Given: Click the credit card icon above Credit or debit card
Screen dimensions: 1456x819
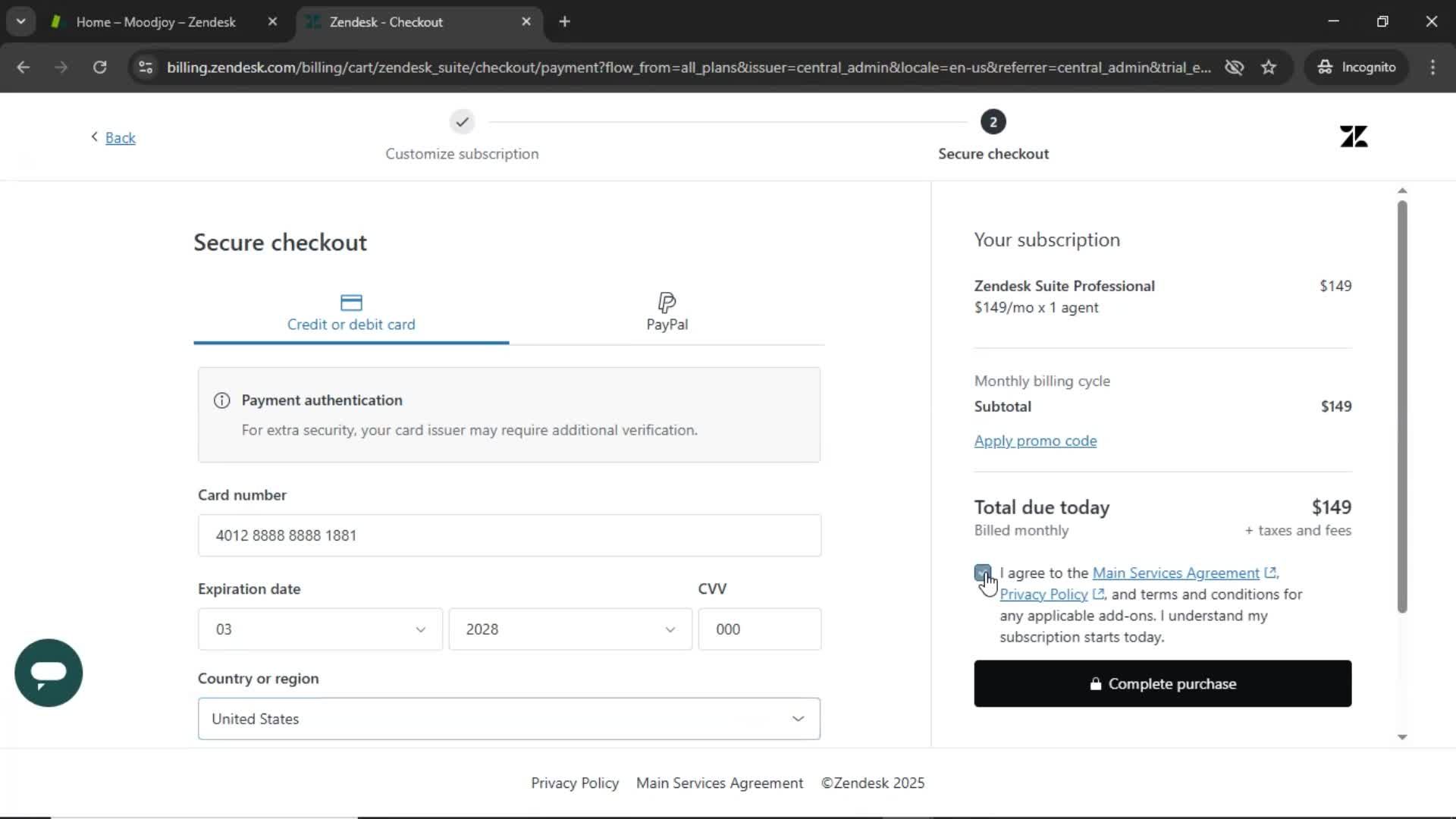Looking at the screenshot, I should point(351,303).
